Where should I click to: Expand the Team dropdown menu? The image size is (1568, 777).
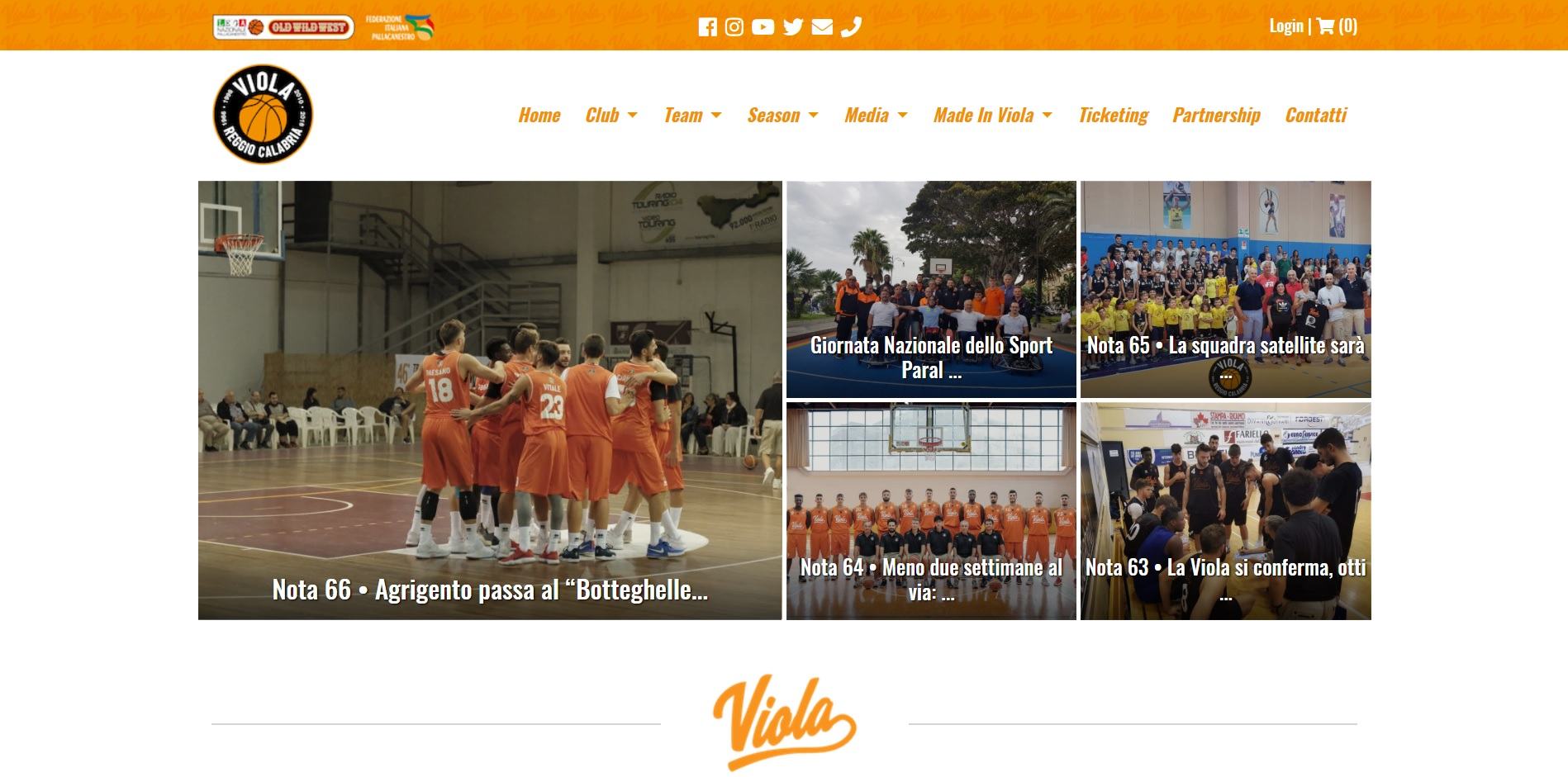point(692,116)
